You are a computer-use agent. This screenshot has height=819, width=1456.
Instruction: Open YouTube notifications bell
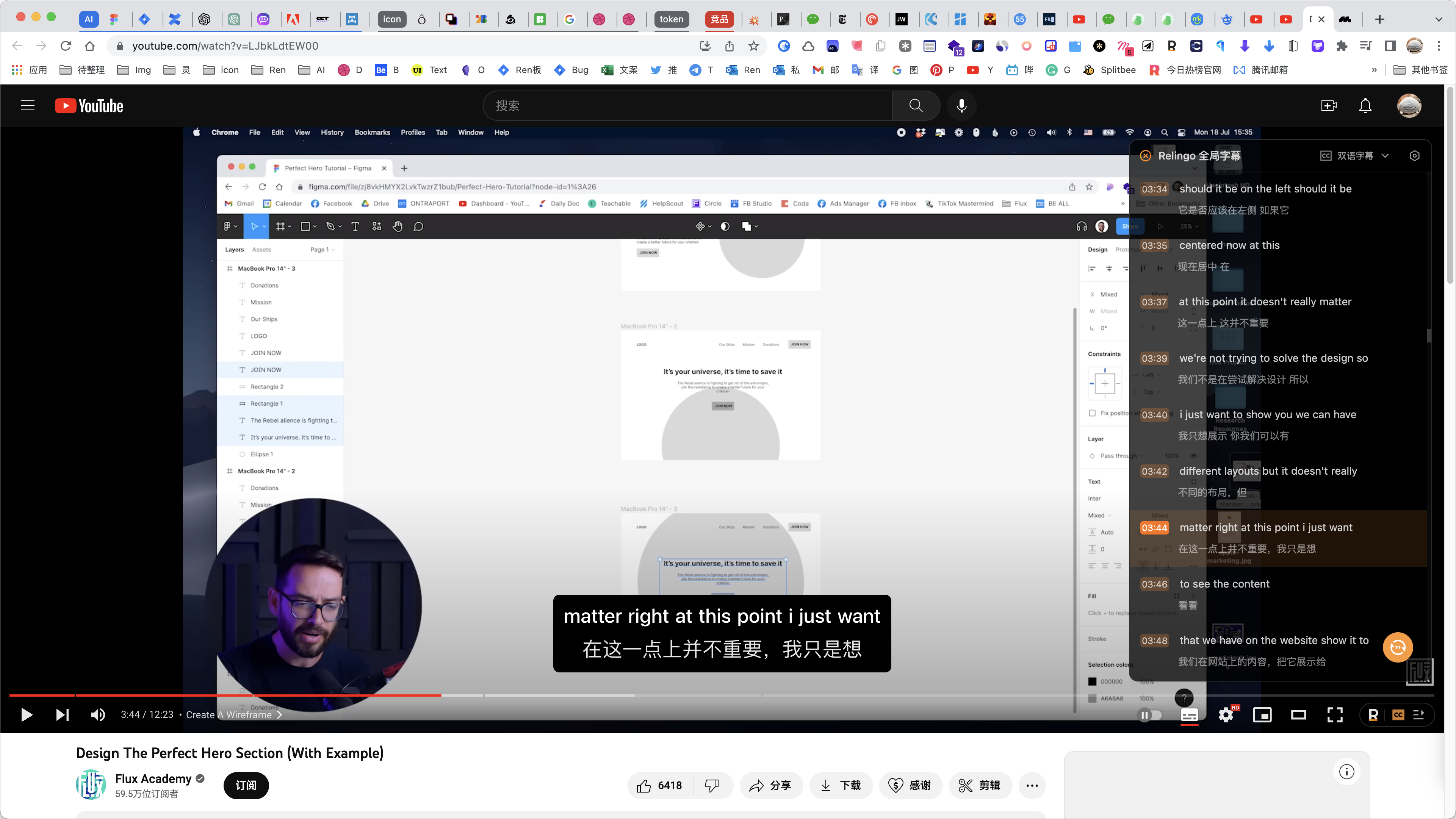click(1365, 106)
